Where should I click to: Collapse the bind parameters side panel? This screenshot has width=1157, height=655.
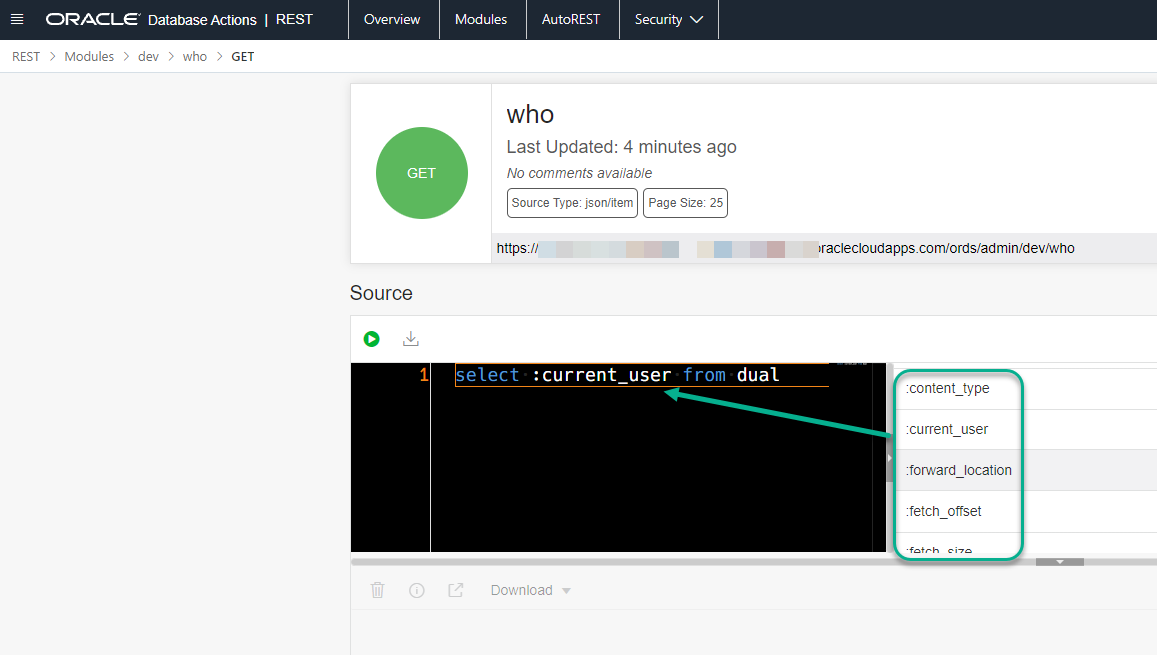(888, 457)
